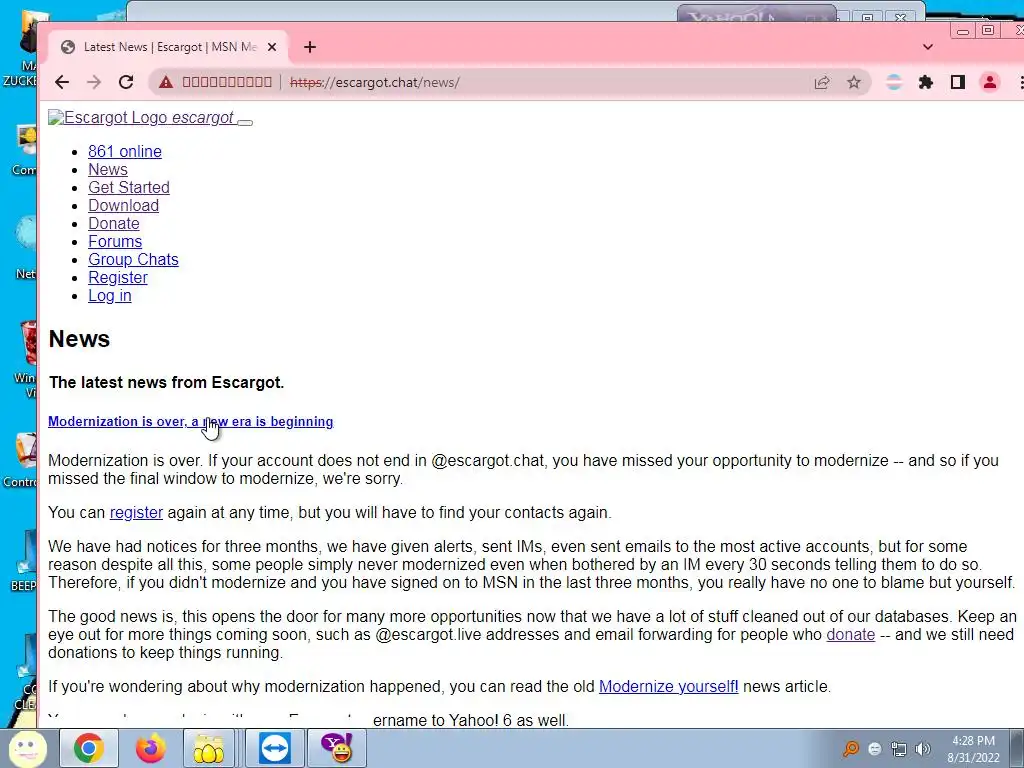Click the Windows Start button
1024x768 pixels.
point(26,748)
